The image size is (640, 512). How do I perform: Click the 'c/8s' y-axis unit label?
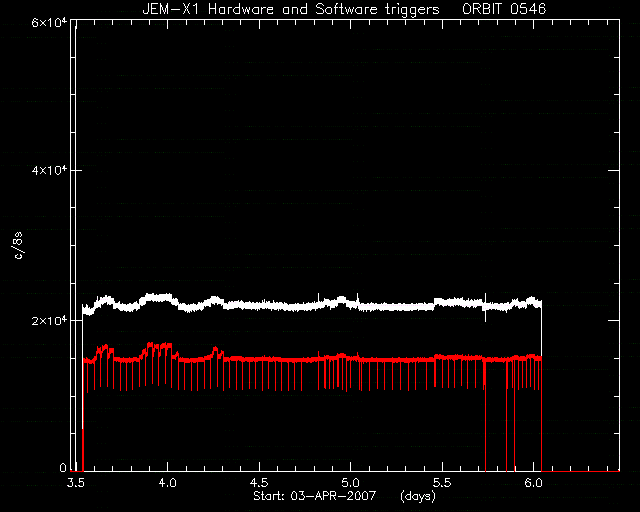[x=19, y=245]
